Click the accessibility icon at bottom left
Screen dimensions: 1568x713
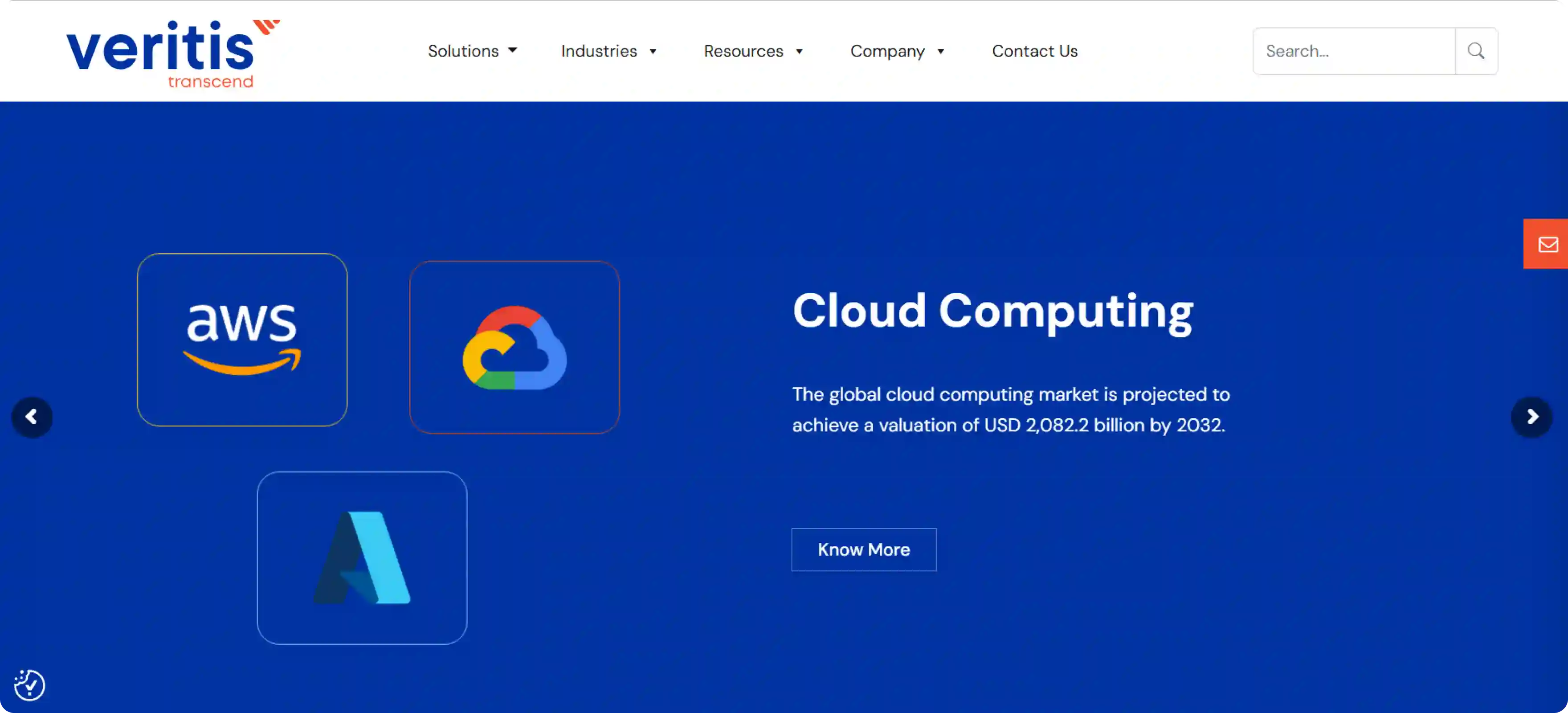pos(29,685)
